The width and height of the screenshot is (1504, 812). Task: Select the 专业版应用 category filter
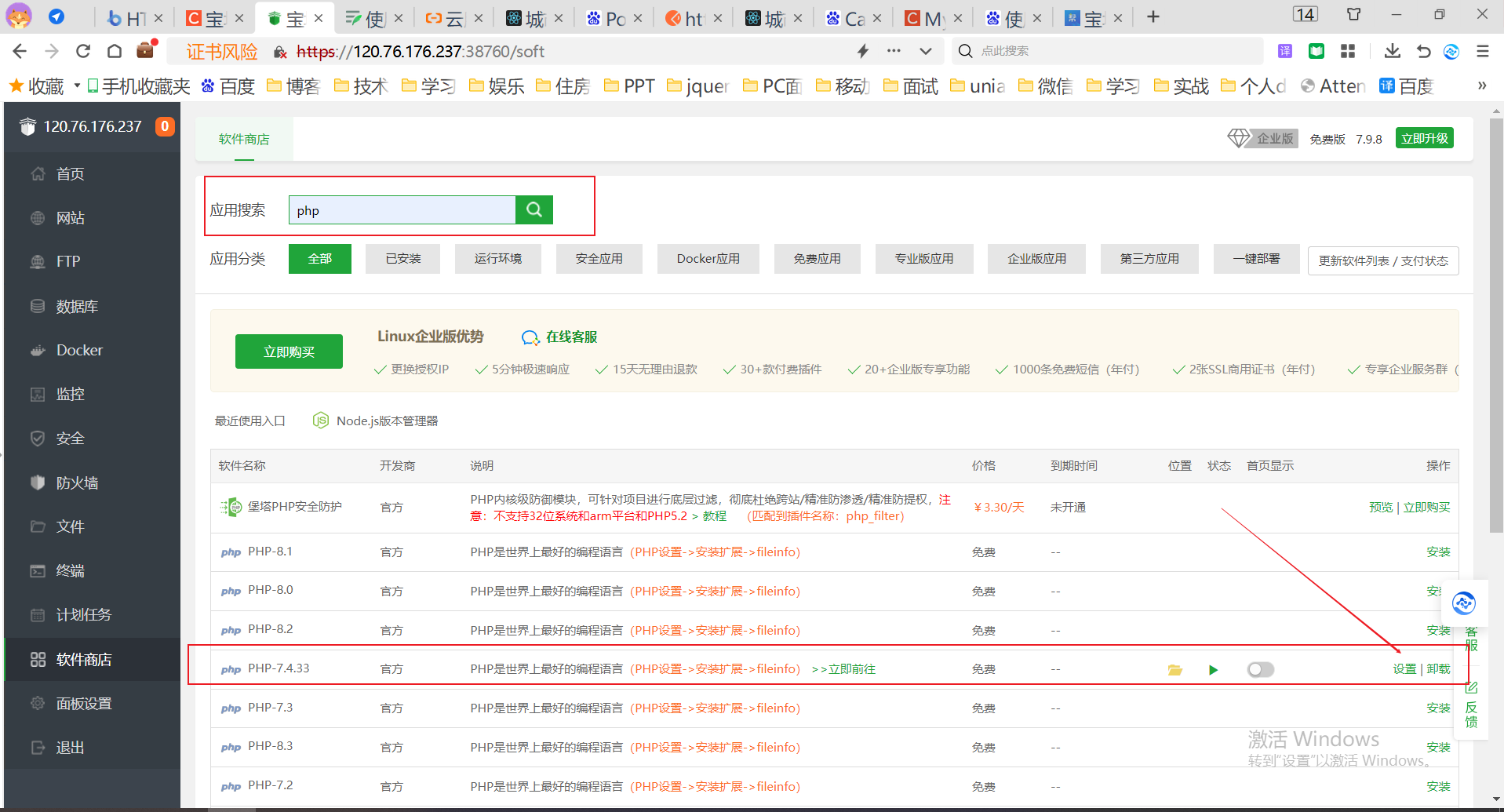click(924, 258)
